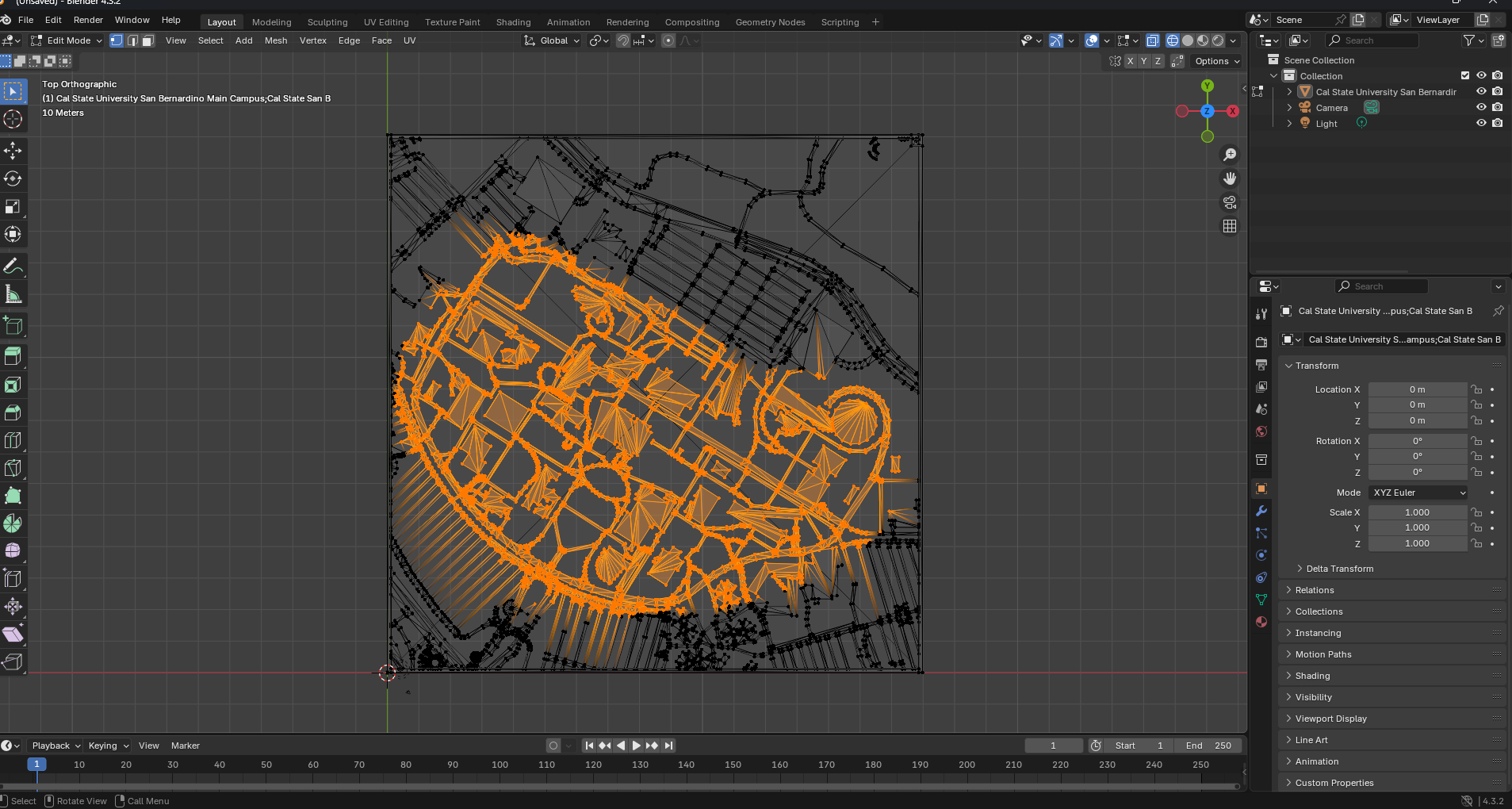Screen dimensions: 1512x809
Task: Enable vertex select mode
Action: coord(117,40)
